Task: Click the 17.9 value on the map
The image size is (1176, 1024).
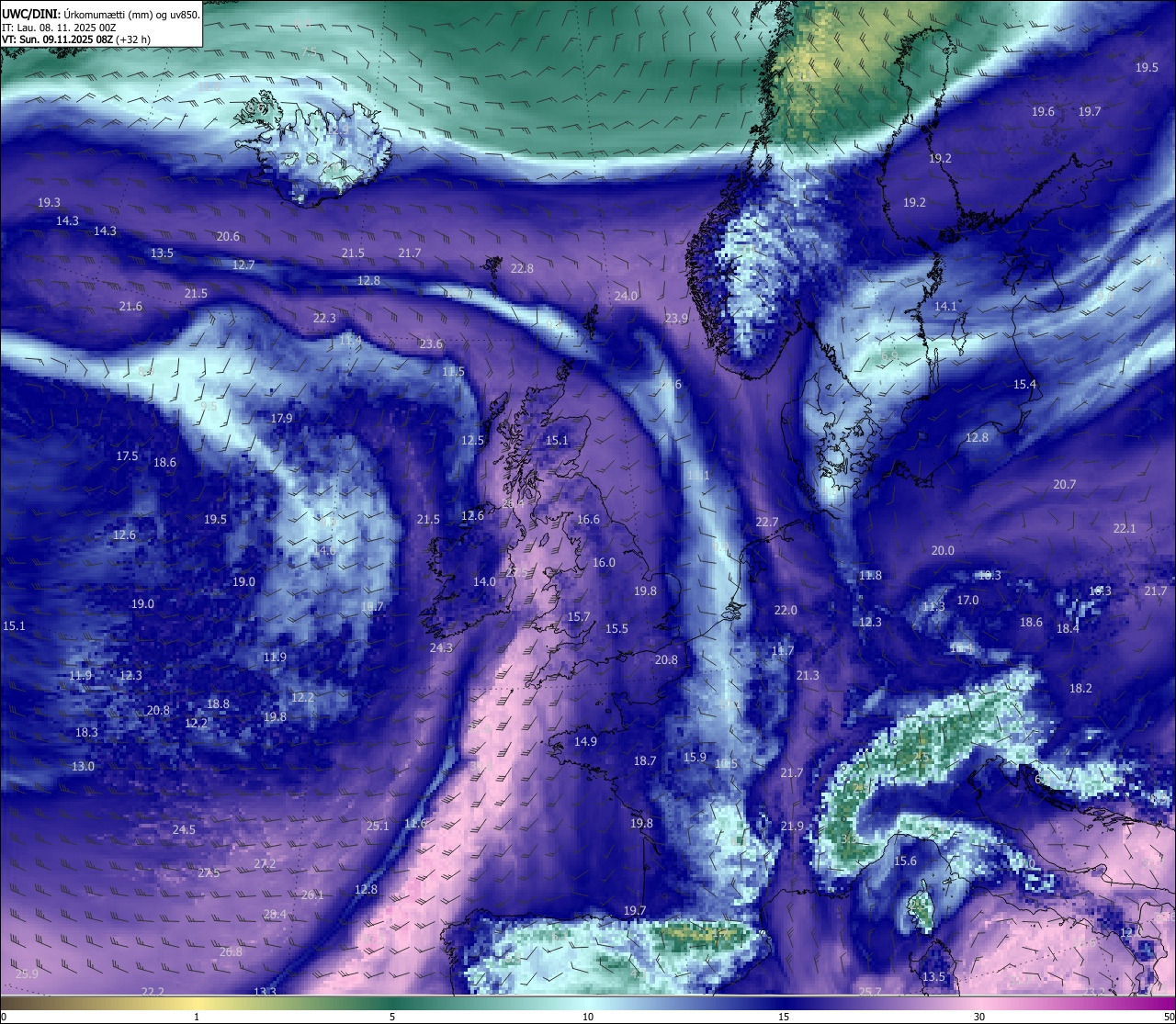Action: [281, 419]
